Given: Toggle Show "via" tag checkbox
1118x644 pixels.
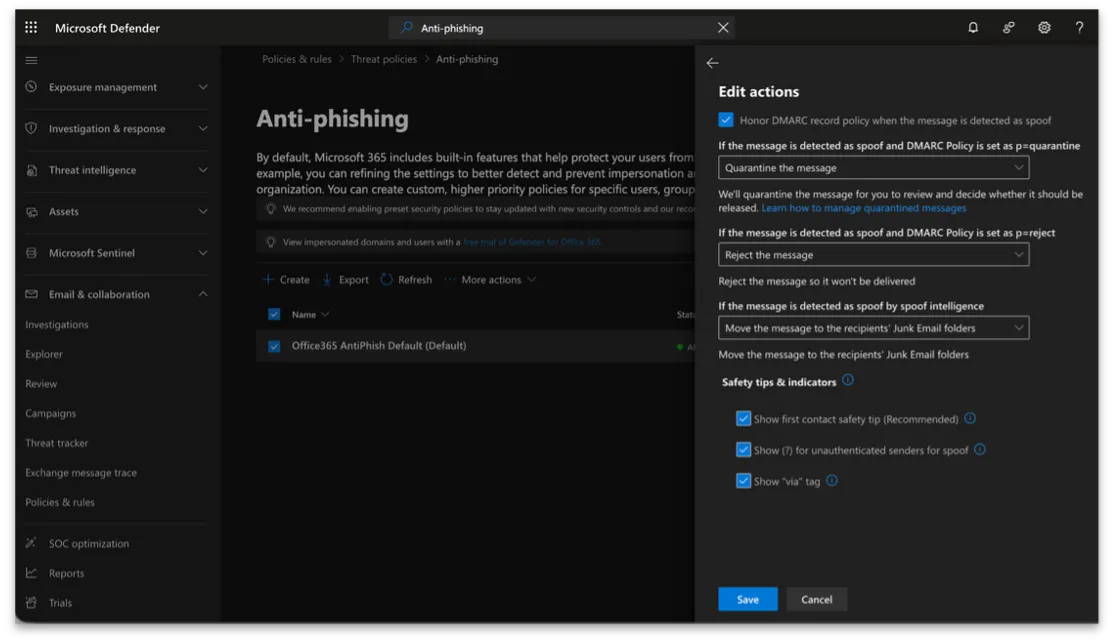Looking at the screenshot, I should 744,481.
